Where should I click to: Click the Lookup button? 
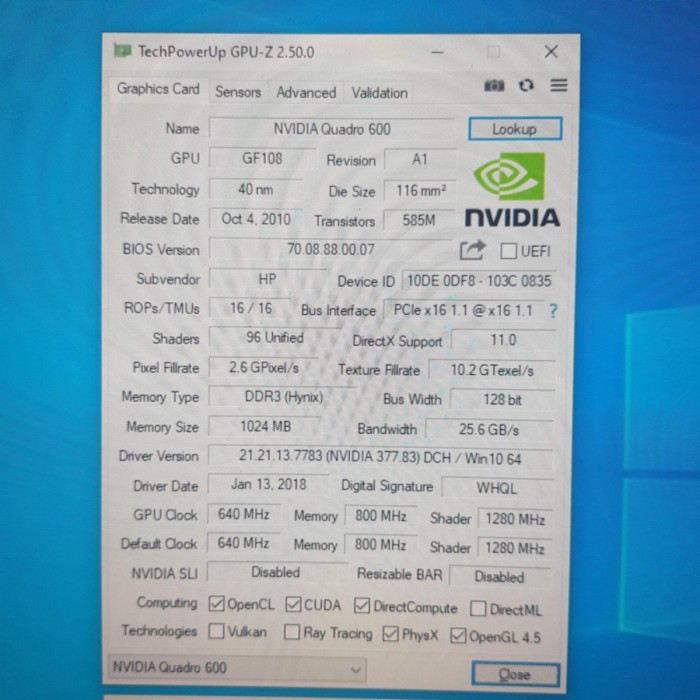click(x=515, y=129)
